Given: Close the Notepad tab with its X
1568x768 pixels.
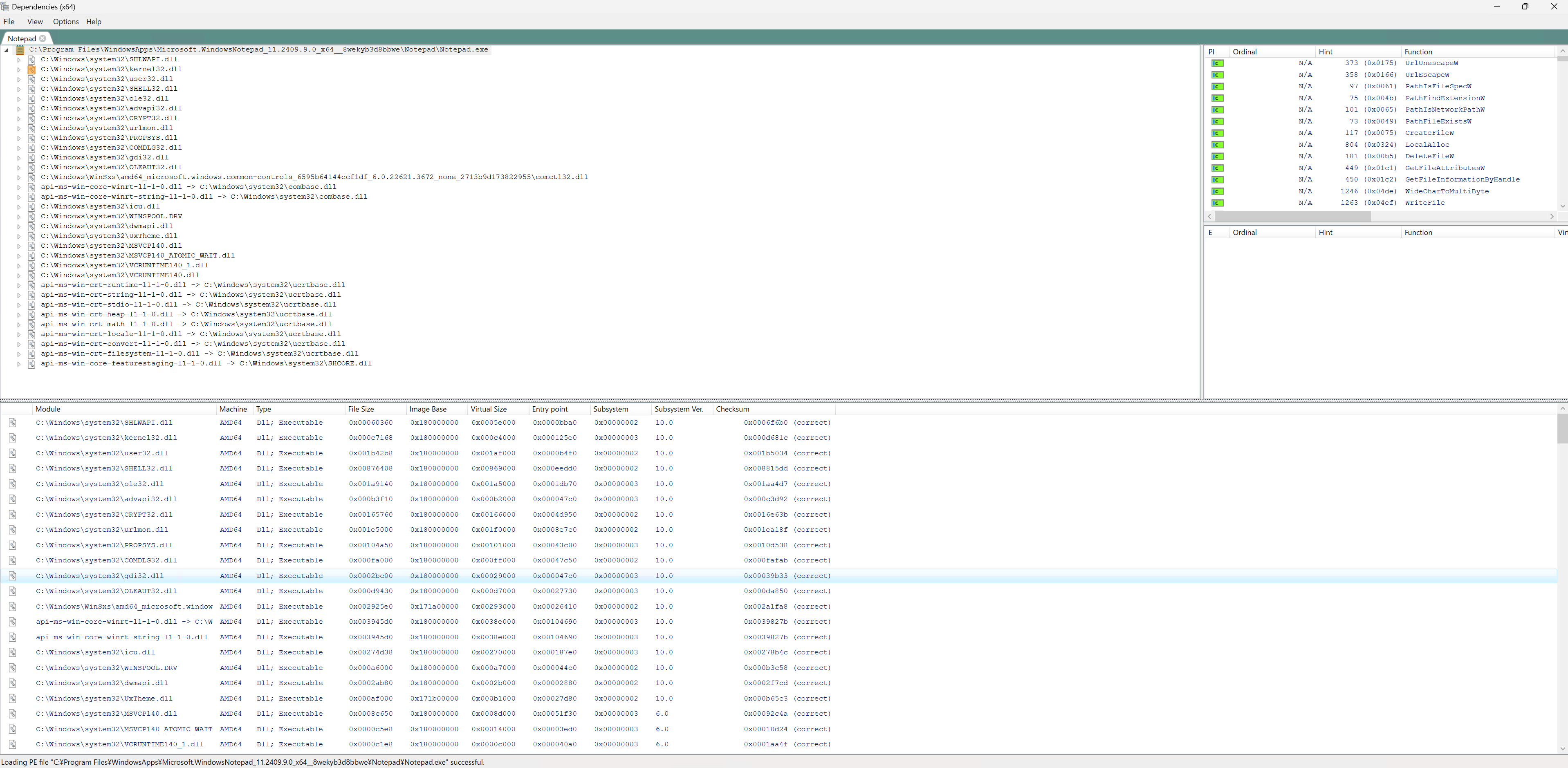Looking at the screenshot, I should click(43, 38).
